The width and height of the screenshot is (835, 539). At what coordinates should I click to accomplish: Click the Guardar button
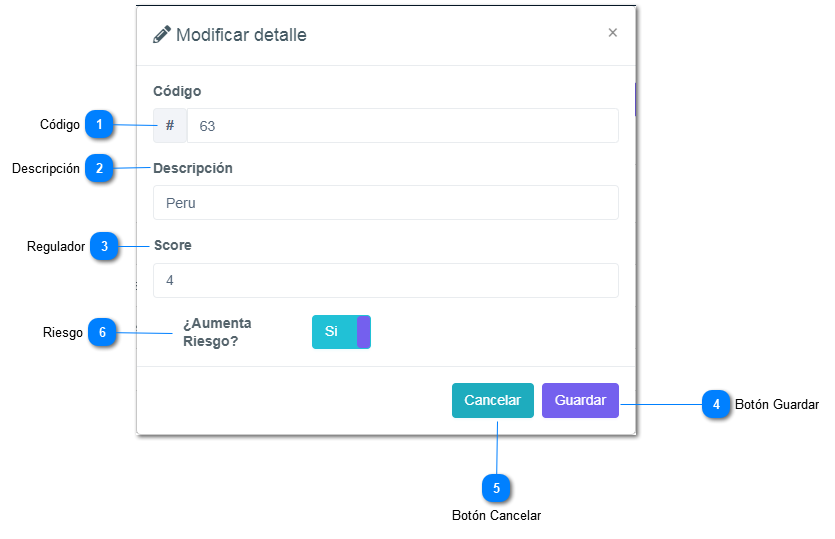[580, 400]
